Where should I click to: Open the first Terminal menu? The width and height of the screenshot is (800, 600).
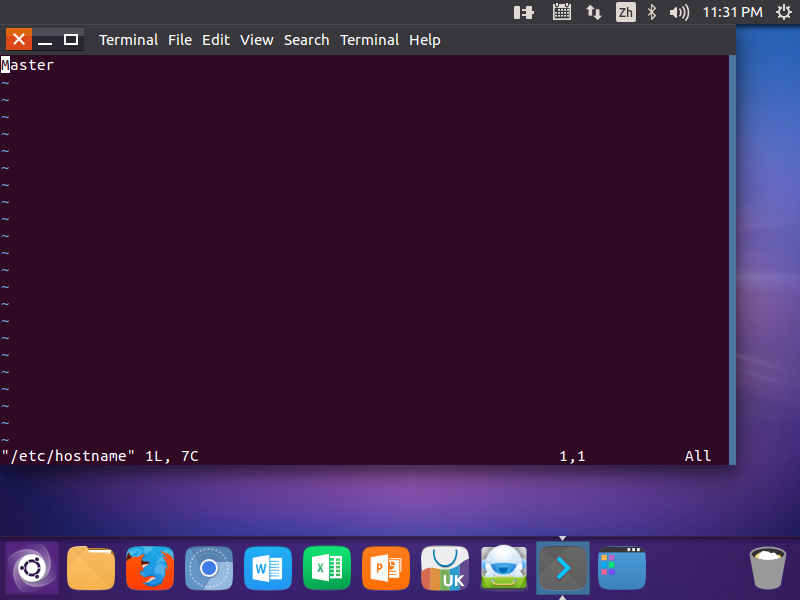pyautogui.click(x=128, y=40)
